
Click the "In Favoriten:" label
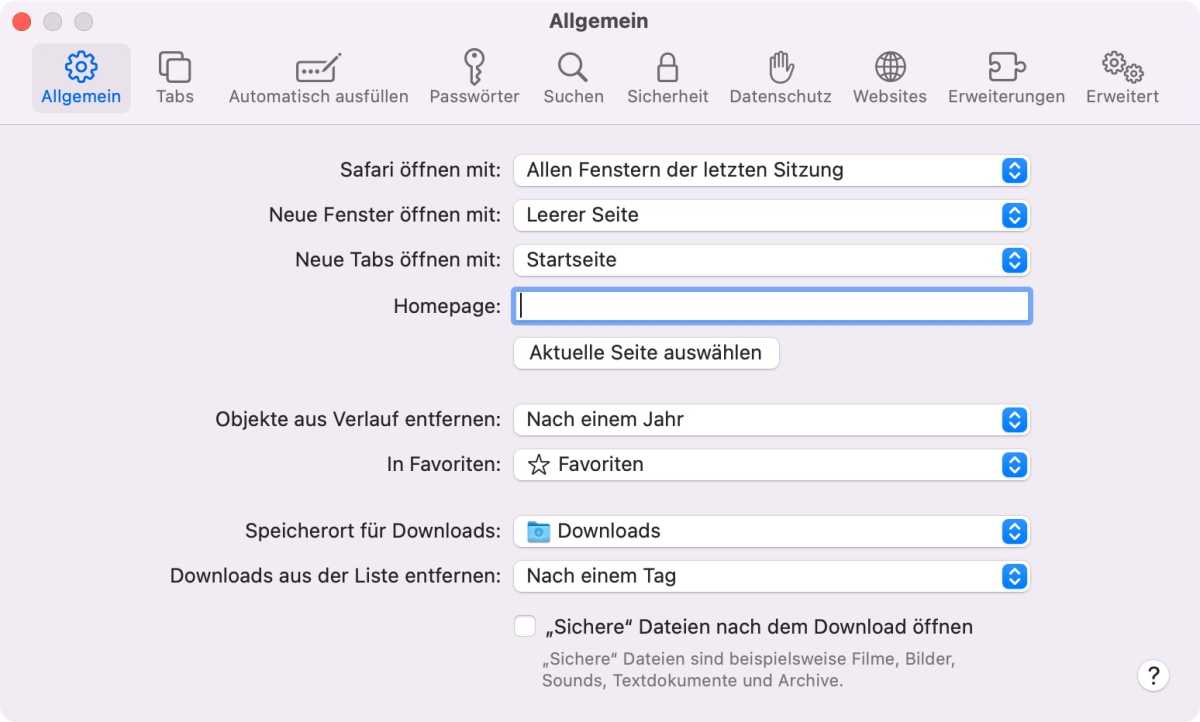click(444, 464)
